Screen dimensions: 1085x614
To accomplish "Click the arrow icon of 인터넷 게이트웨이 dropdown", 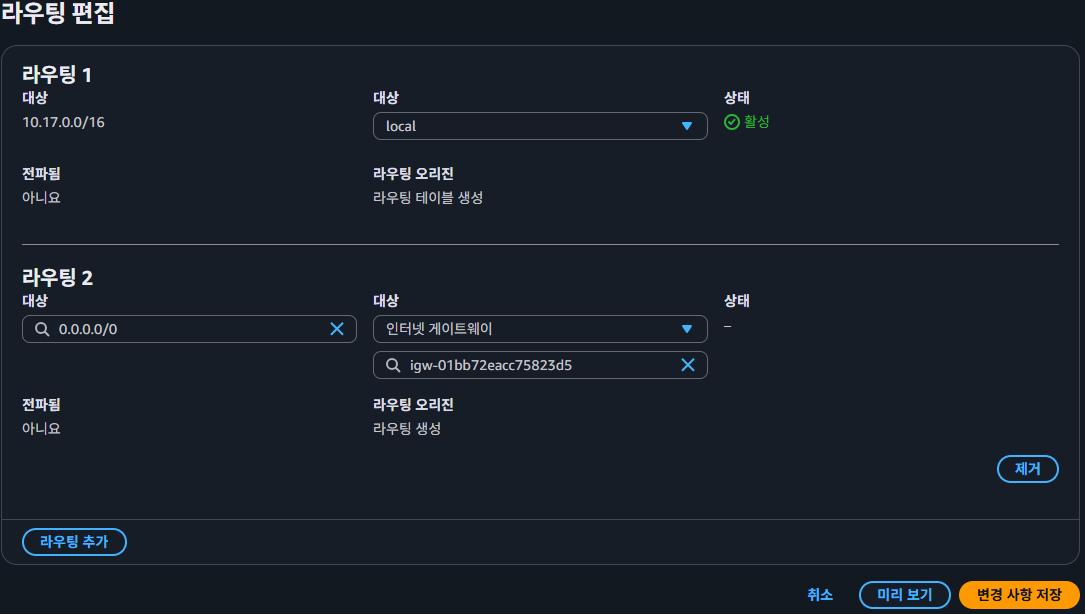I will (x=687, y=329).
